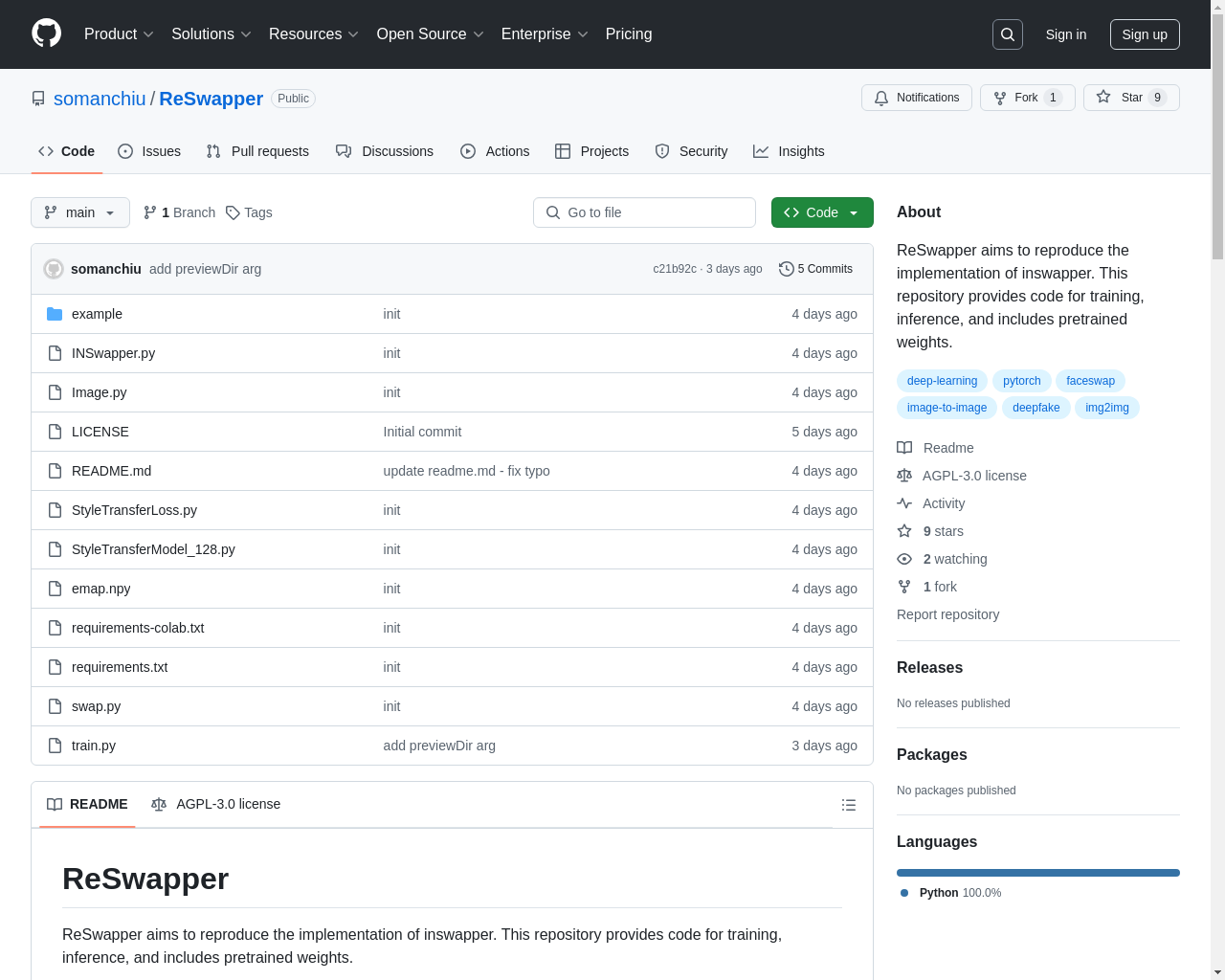The image size is (1225, 980).
Task: Open commit hash c21b92c
Action: click(675, 269)
